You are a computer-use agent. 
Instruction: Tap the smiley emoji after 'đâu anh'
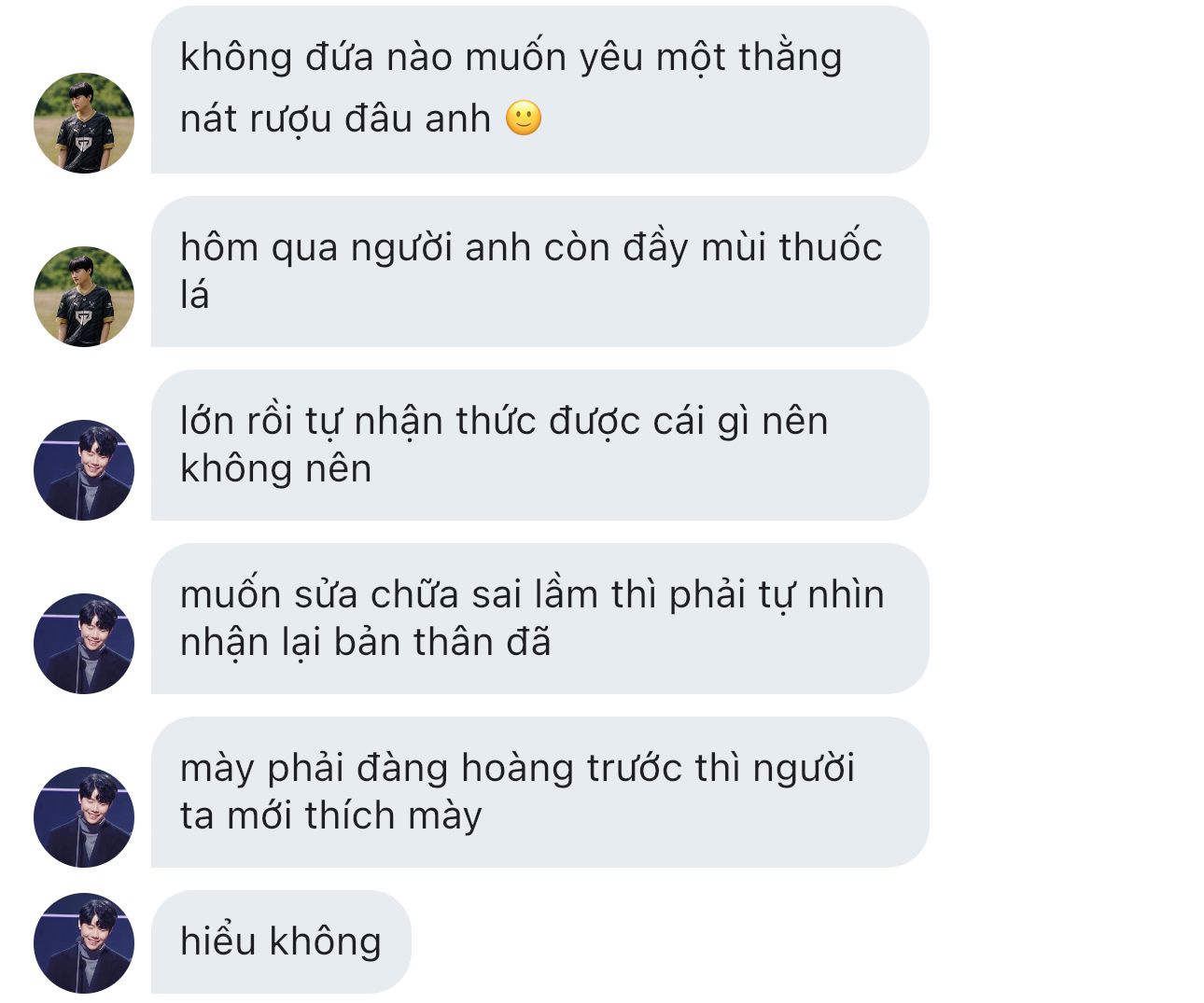524,118
